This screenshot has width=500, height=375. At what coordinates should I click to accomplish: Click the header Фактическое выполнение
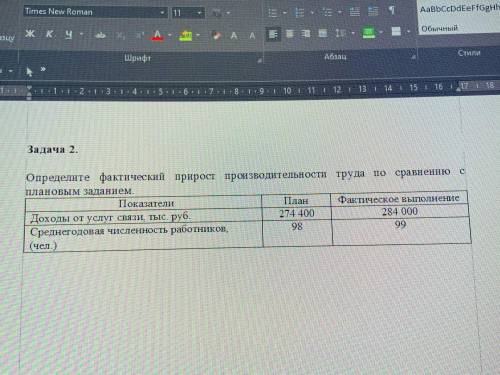[399, 199]
